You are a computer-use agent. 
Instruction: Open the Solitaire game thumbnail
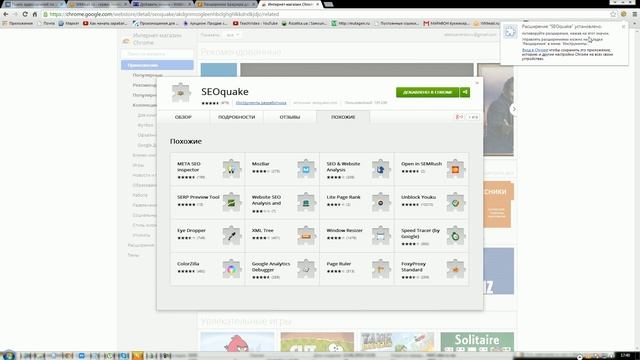[x=477, y=342]
